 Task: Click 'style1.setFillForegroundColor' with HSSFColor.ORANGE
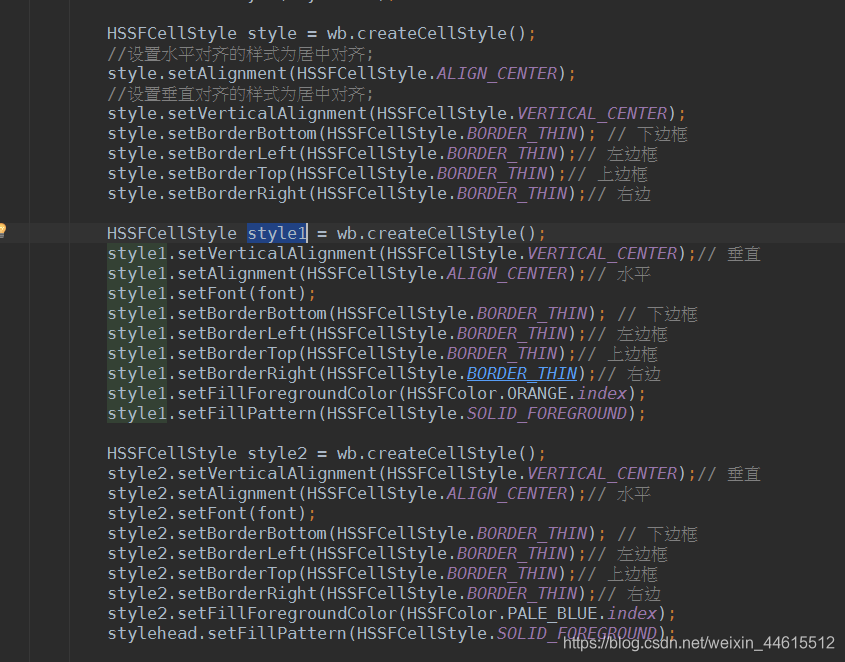pyautogui.click(x=376, y=393)
